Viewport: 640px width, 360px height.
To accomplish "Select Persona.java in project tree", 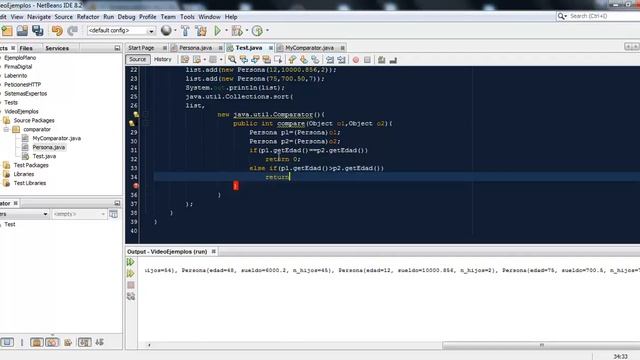I will point(49,147).
